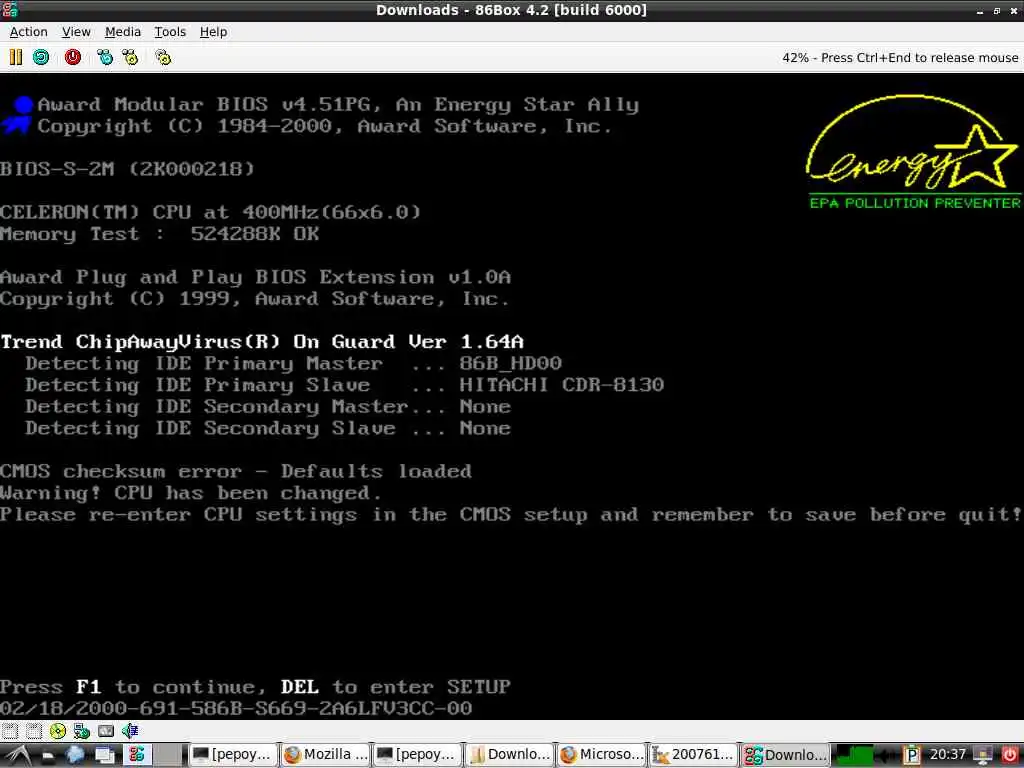Click the red ACPI shutdown power icon
This screenshot has width=1024, height=768.
tap(72, 57)
